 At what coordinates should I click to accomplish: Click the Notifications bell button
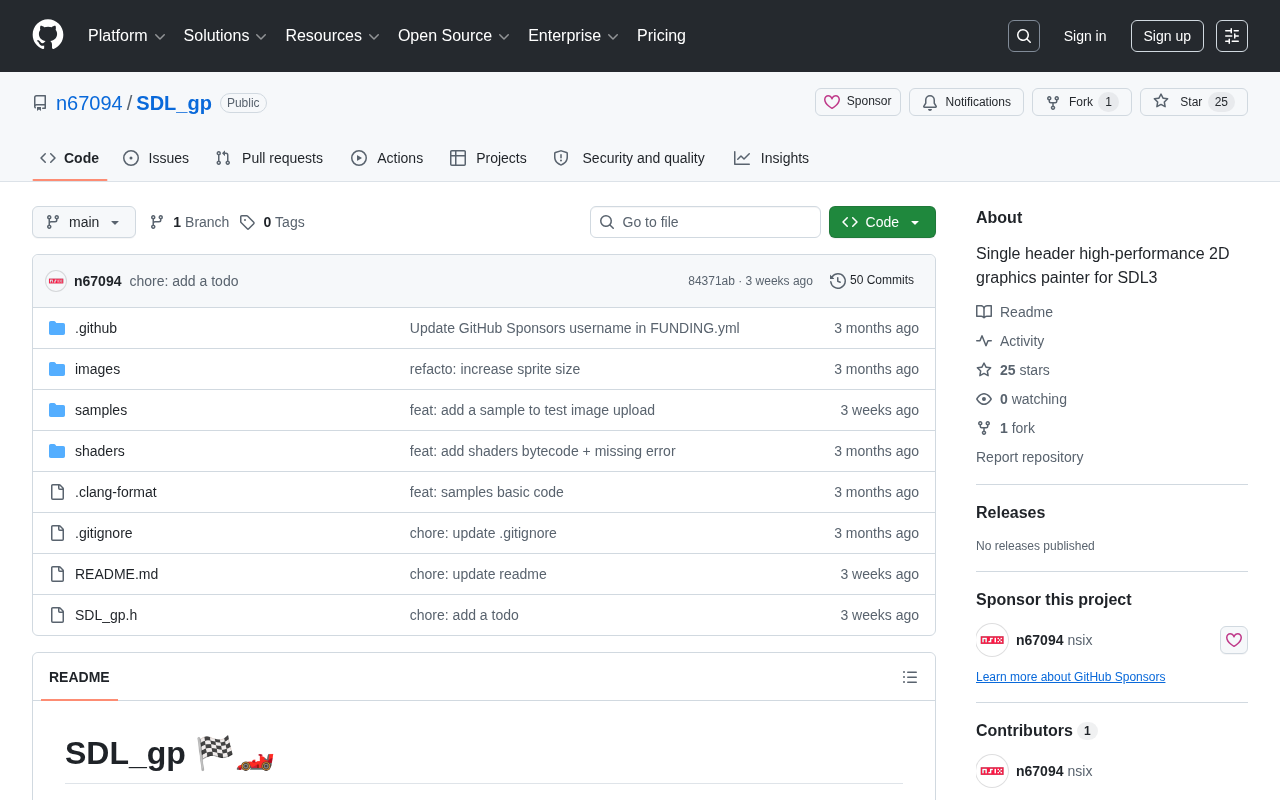tap(966, 102)
